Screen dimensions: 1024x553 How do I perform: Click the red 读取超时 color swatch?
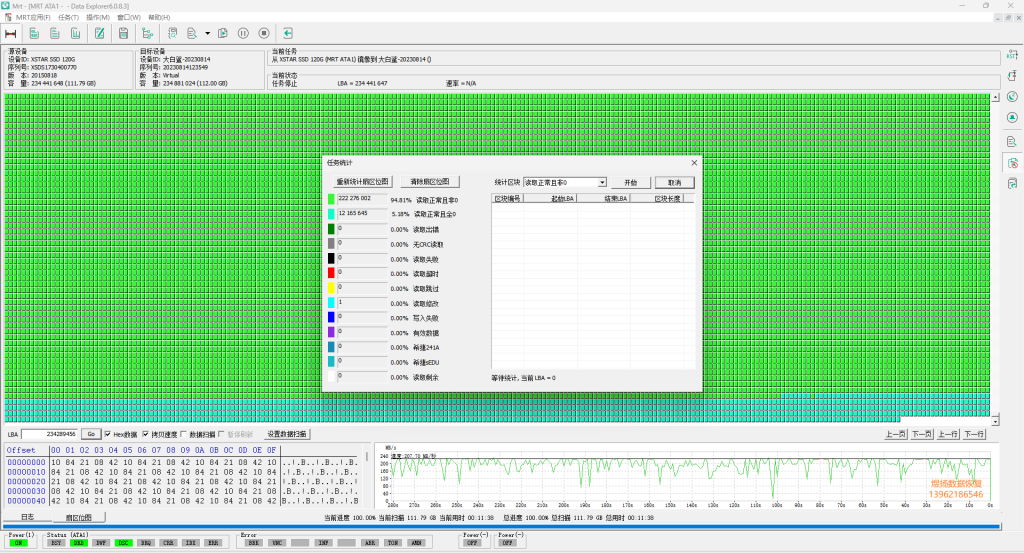[x=331, y=273]
